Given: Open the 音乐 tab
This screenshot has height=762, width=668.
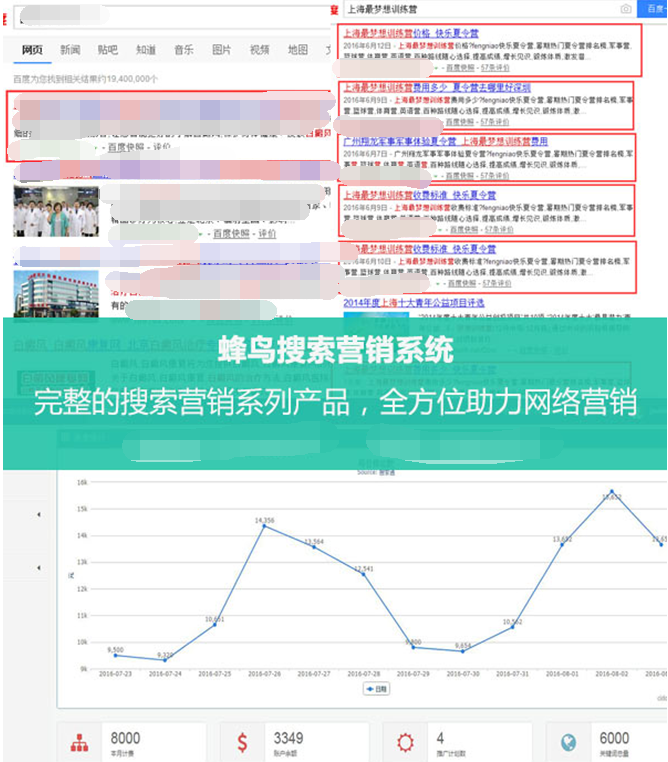Looking at the screenshot, I should coord(184,50).
